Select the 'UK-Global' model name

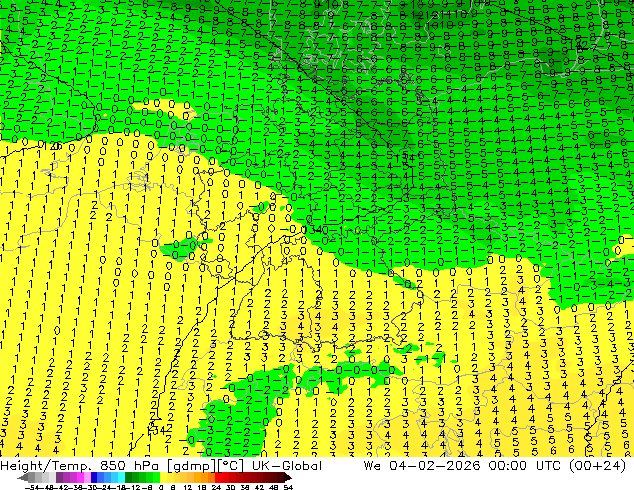point(287,466)
